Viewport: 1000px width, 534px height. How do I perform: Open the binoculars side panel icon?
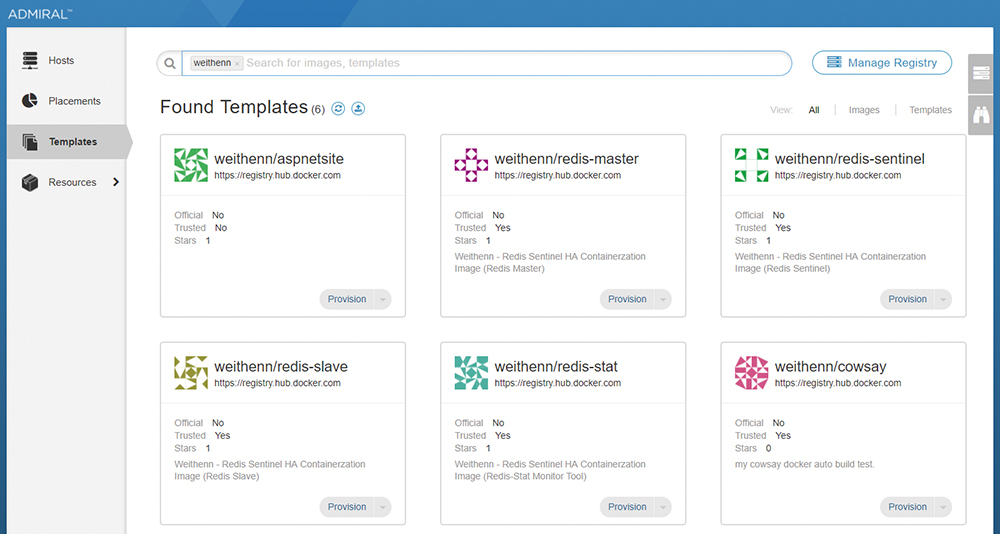[x=981, y=115]
